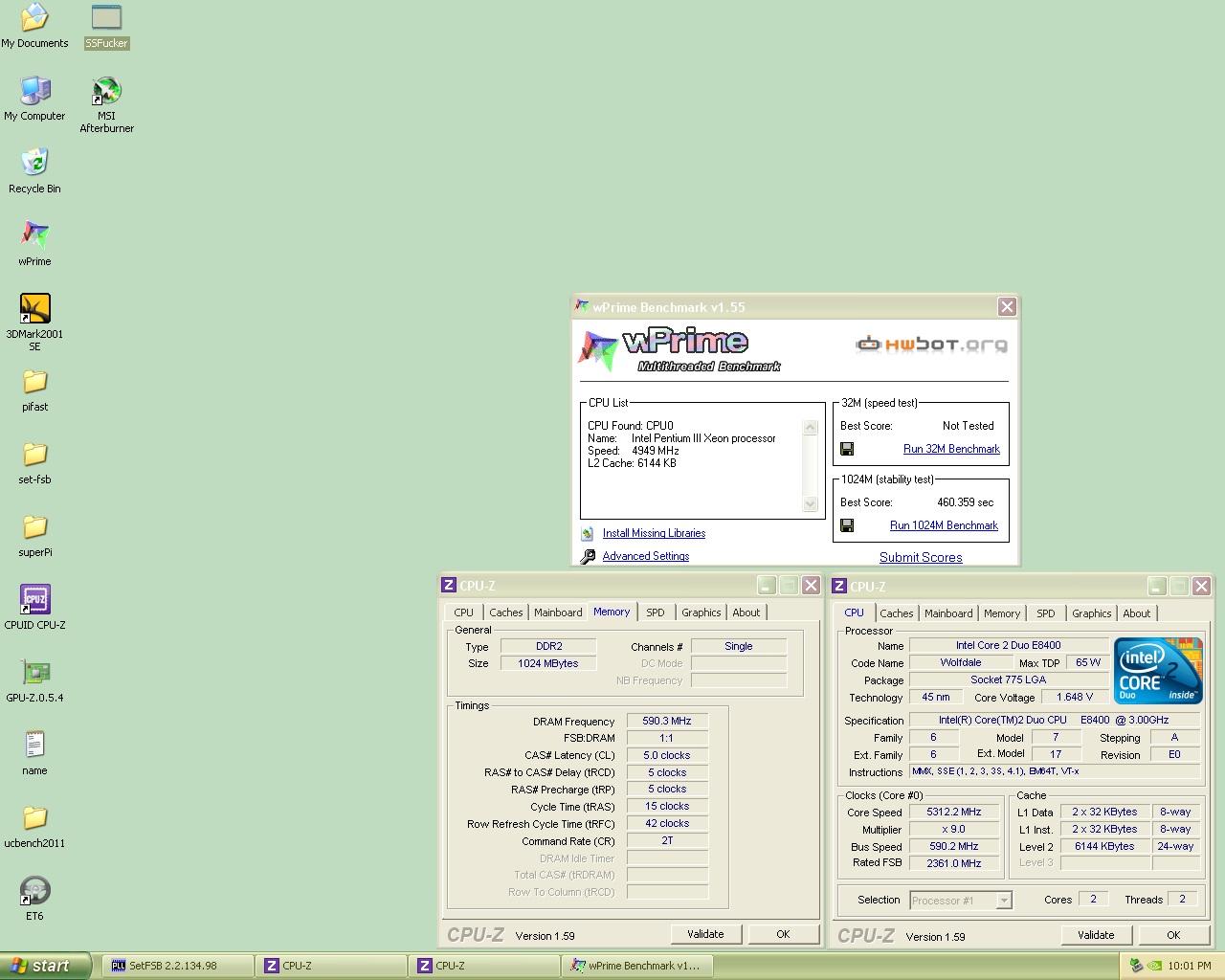Click CPU List scrollbar down arrow
The height and width of the screenshot is (980, 1225).
click(x=811, y=503)
